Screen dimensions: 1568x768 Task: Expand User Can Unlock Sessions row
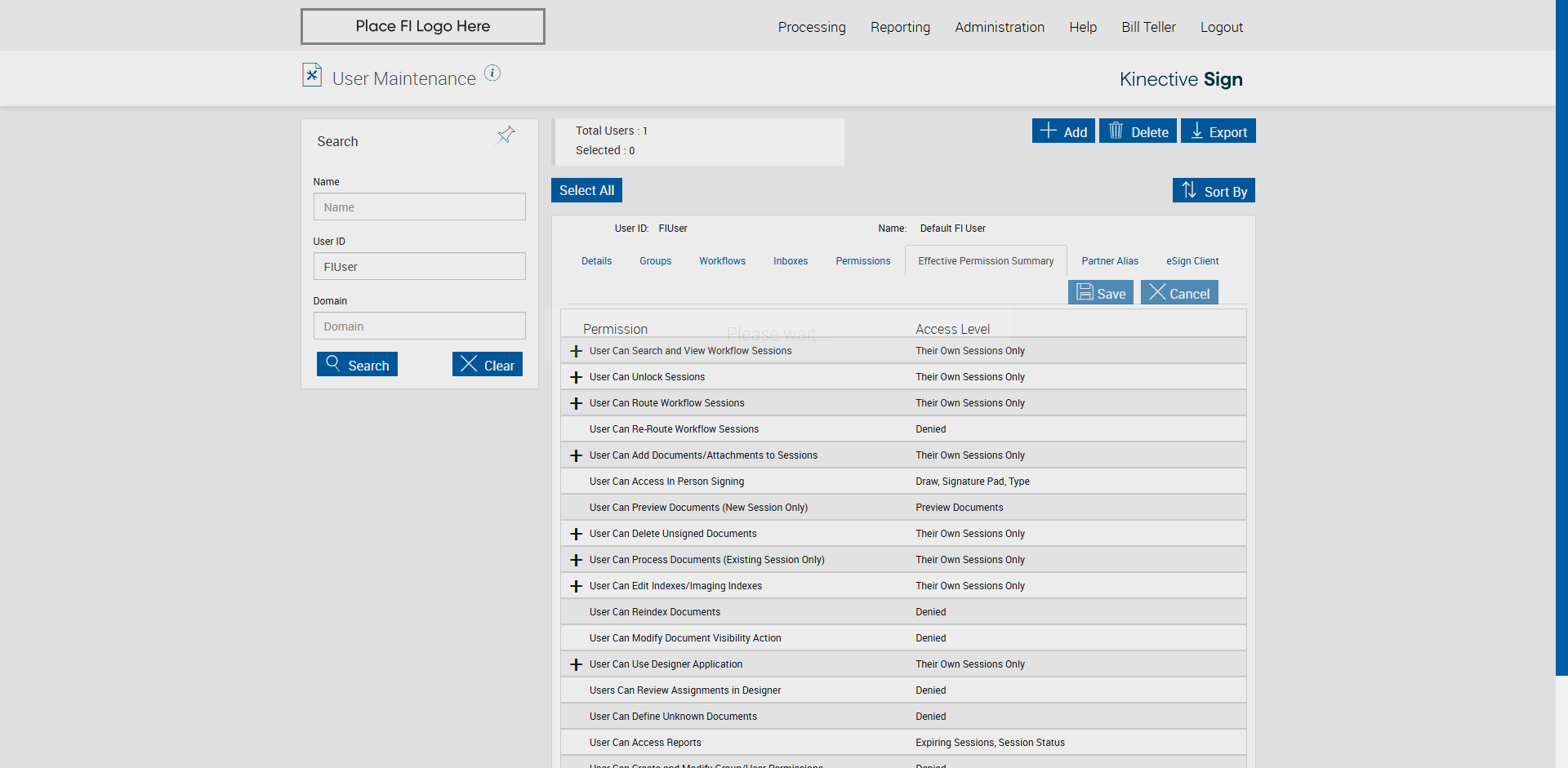pyautogui.click(x=577, y=377)
